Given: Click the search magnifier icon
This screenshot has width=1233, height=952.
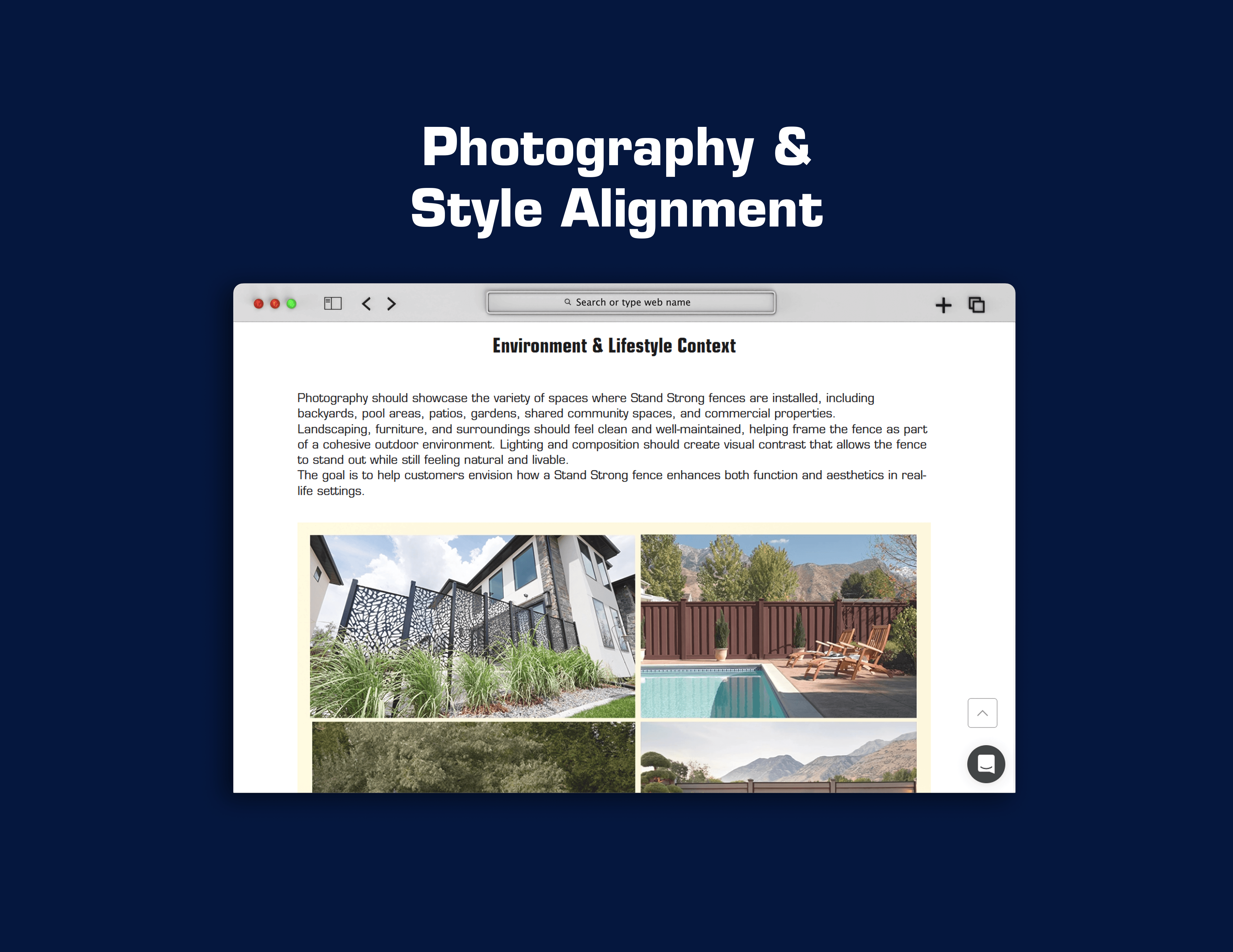Looking at the screenshot, I should [567, 302].
